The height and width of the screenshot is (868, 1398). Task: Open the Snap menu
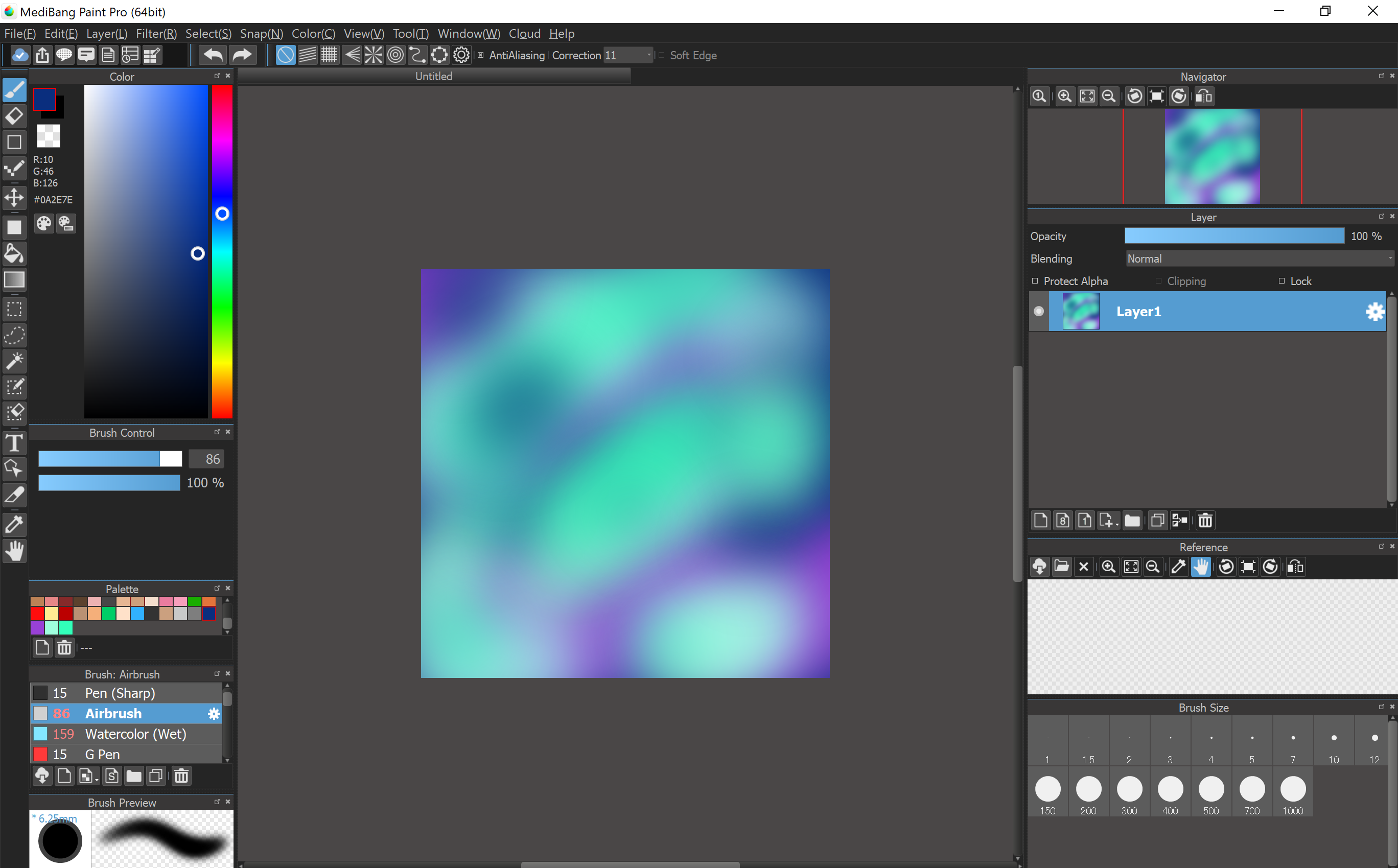[261, 34]
